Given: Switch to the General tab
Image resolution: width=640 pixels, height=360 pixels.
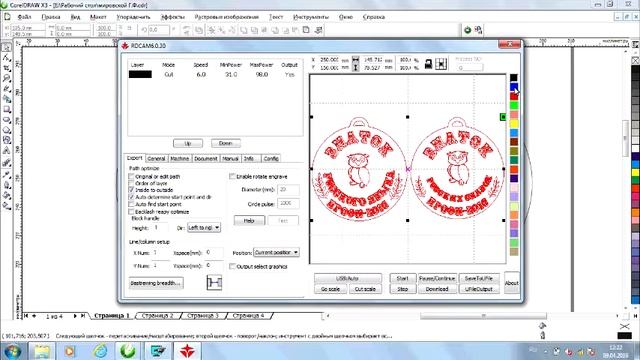Looking at the screenshot, I should [156, 158].
